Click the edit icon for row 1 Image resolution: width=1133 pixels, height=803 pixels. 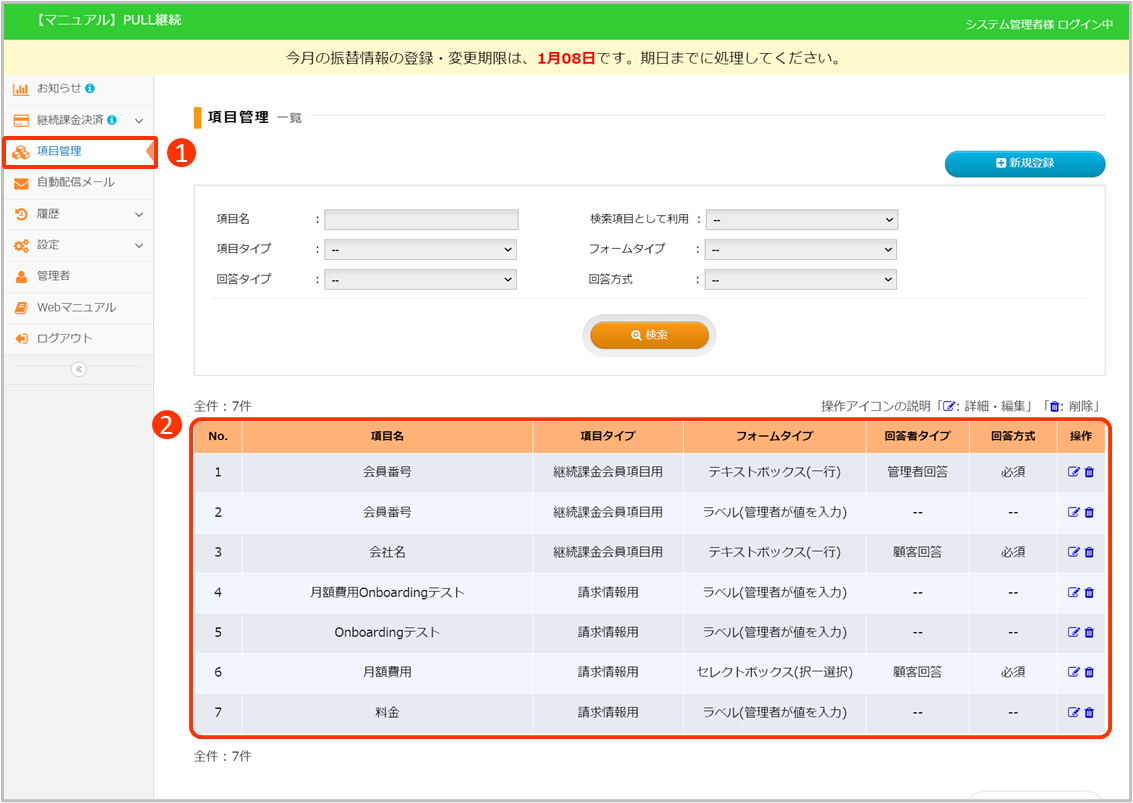click(1074, 472)
